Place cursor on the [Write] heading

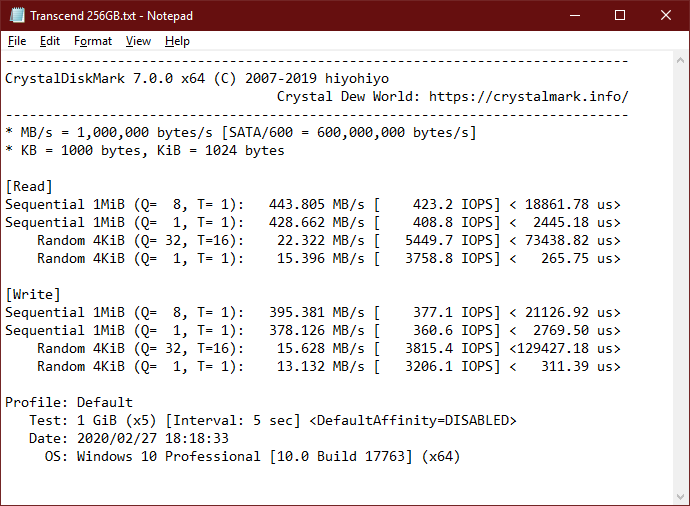(x=33, y=294)
